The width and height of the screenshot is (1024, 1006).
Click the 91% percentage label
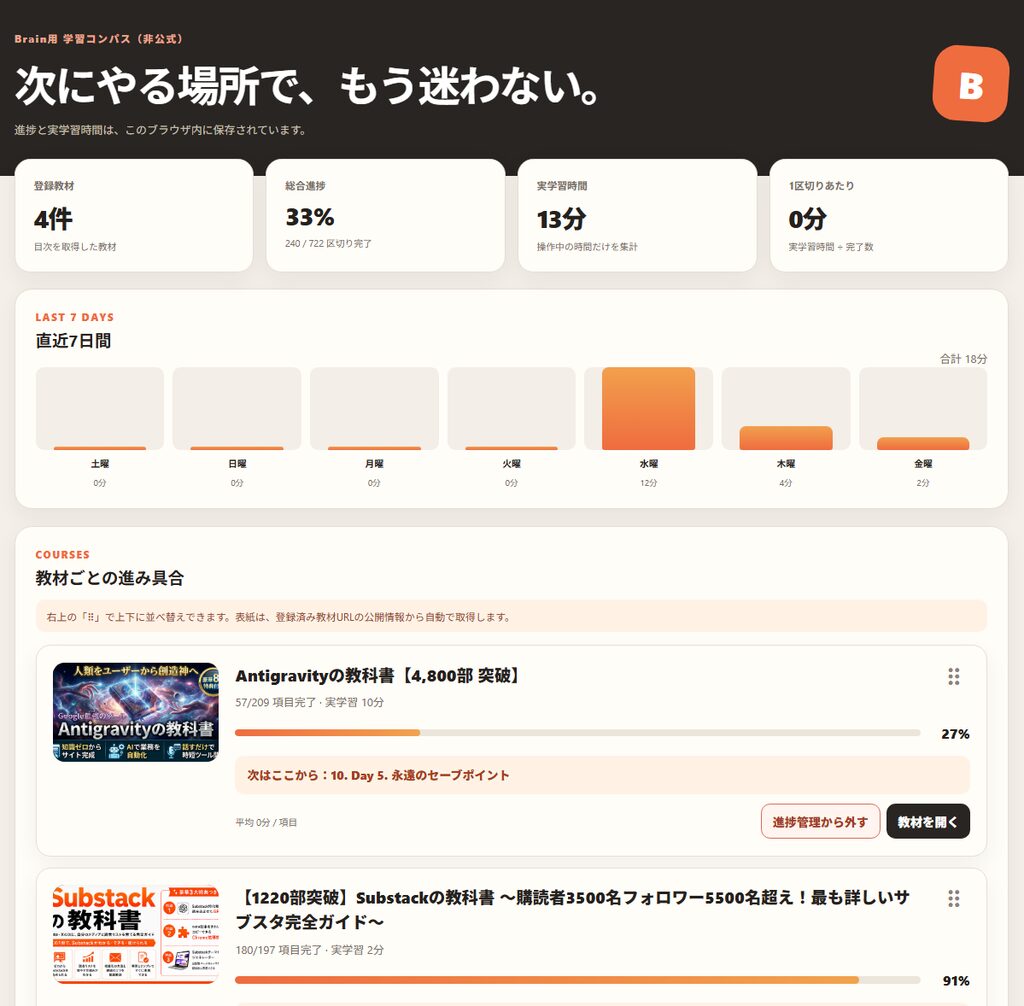[x=955, y=981]
